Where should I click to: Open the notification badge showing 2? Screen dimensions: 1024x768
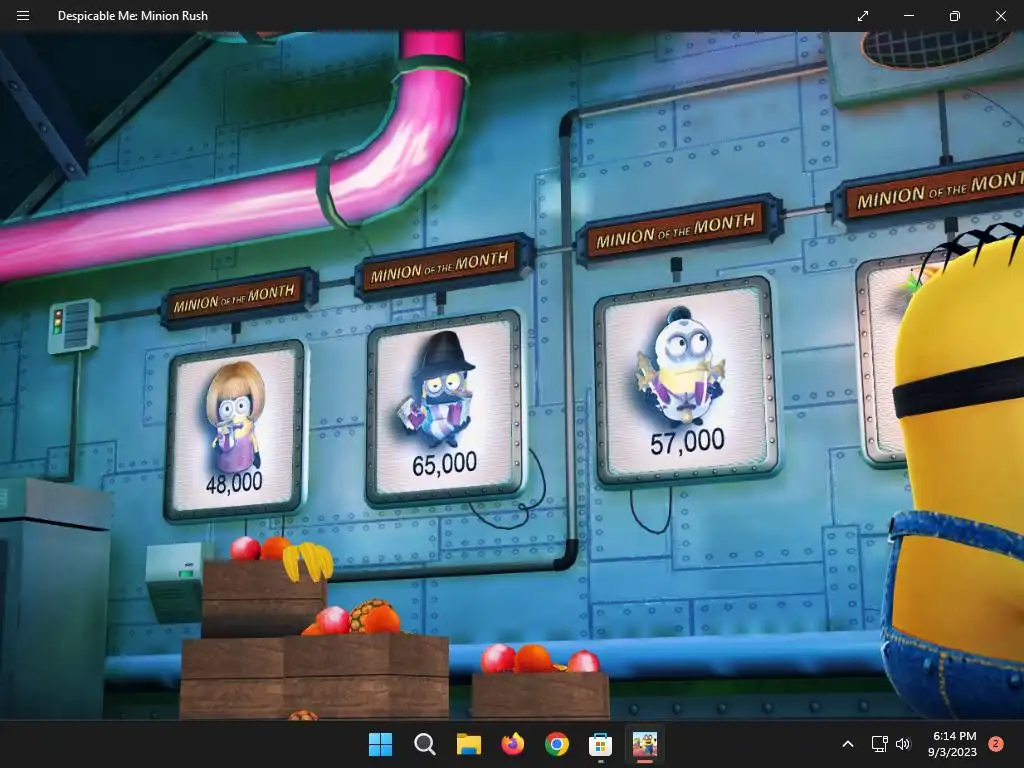[x=996, y=744]
